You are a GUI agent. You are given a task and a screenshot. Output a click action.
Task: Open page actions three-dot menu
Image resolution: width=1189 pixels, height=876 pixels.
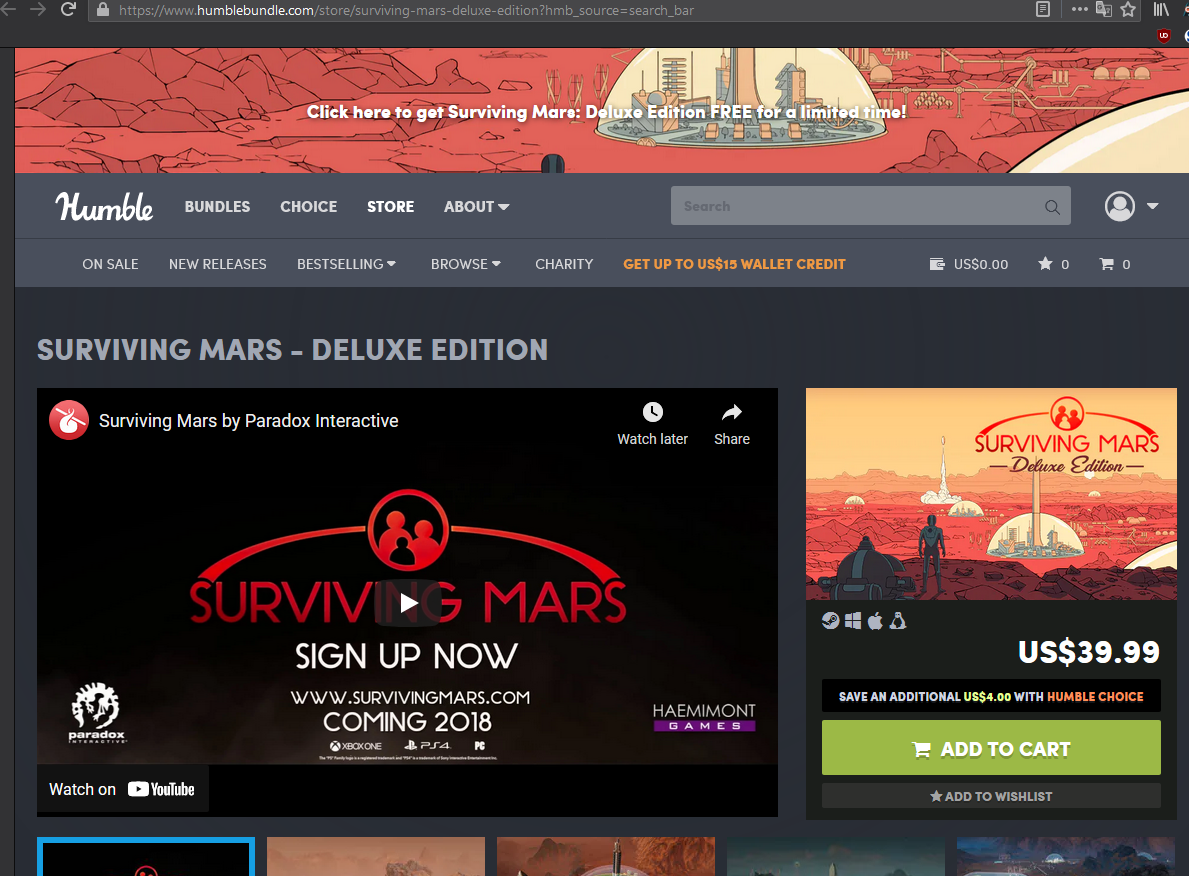pyautogui.click(x=1079, y=9)
